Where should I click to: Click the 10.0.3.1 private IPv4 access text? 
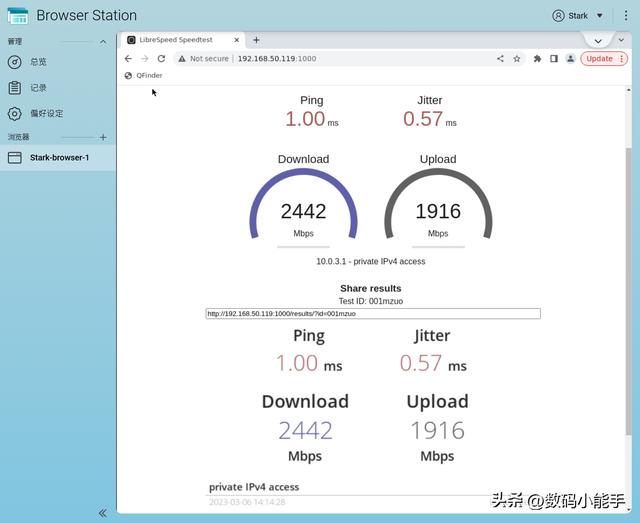click(371, 261)
